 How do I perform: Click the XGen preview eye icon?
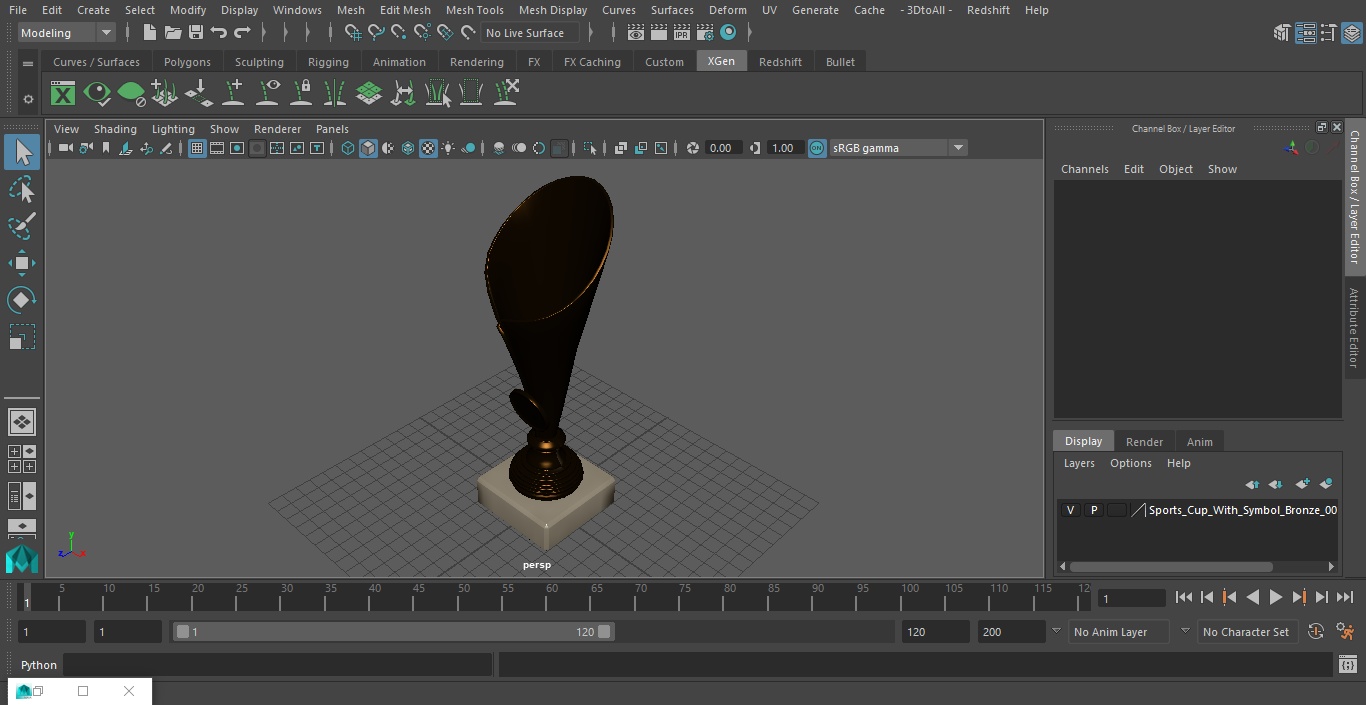pyautogui.click(x=97, y=94)
